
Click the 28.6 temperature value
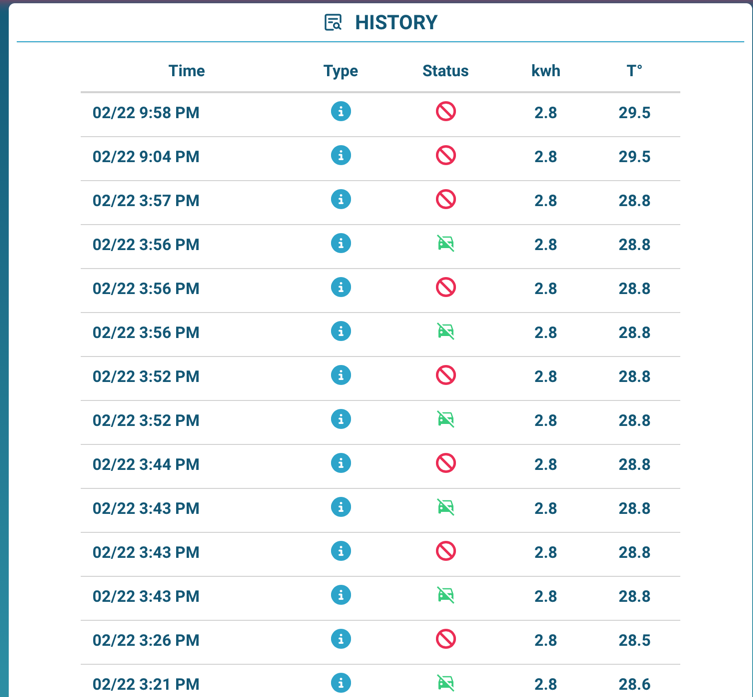(x=634, y=684)
